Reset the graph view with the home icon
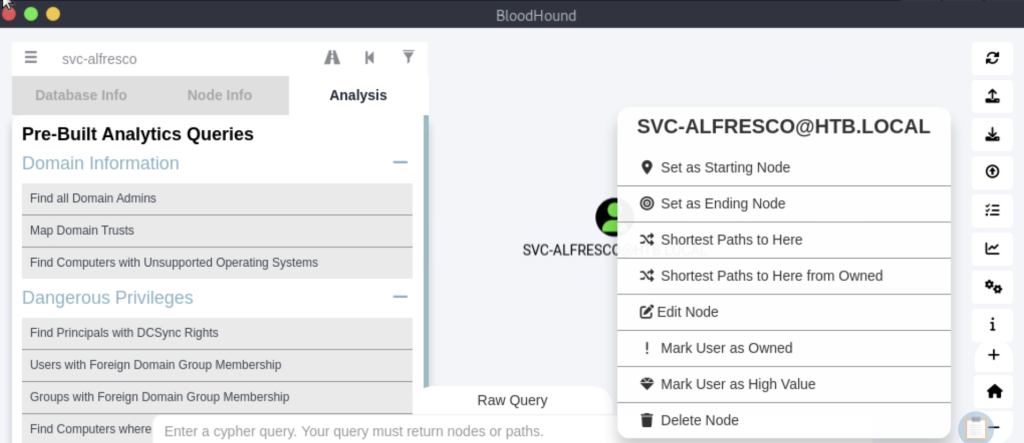 pyautogui.click(x=994, y=391)
